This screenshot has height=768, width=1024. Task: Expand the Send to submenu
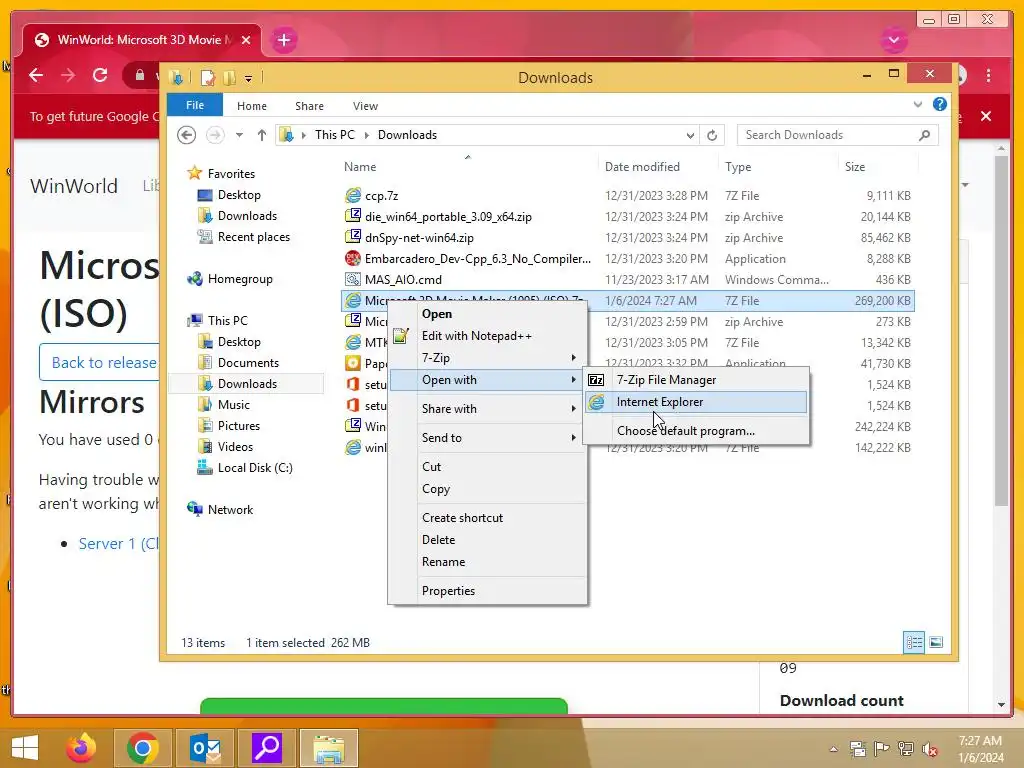[x=487, y=438]
